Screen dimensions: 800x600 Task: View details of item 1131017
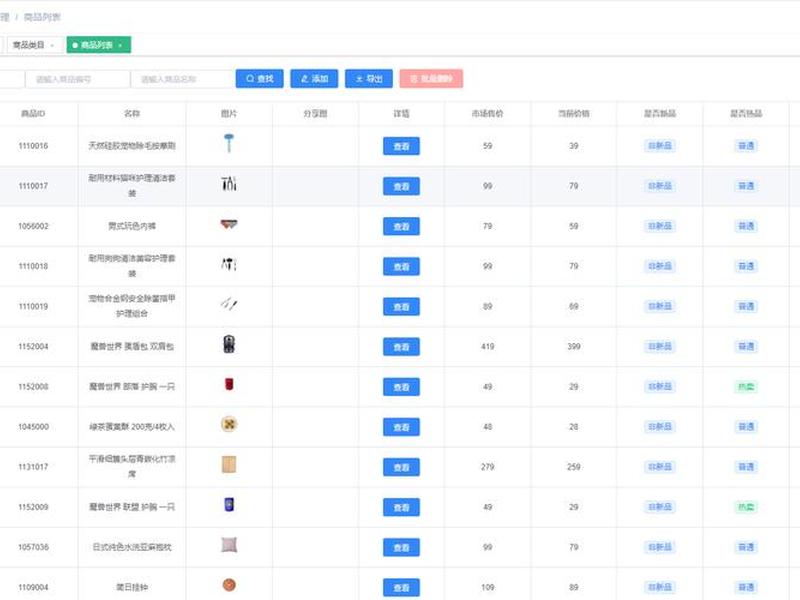(401, 467)
